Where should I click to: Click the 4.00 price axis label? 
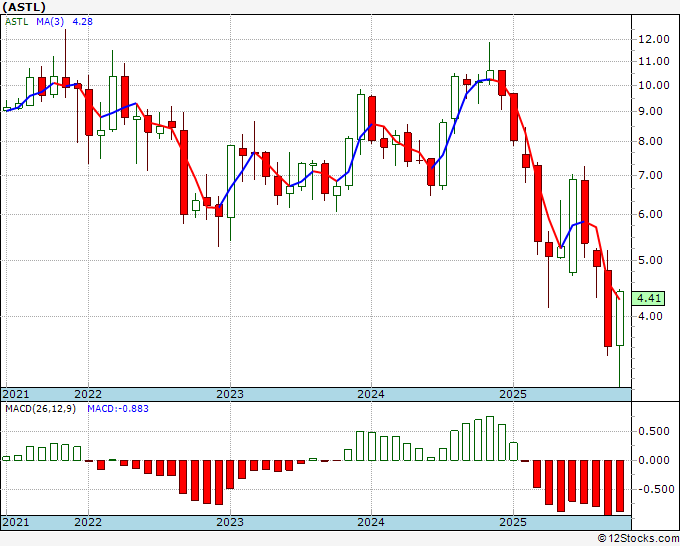pyautogui.click(x=651, y=316)
